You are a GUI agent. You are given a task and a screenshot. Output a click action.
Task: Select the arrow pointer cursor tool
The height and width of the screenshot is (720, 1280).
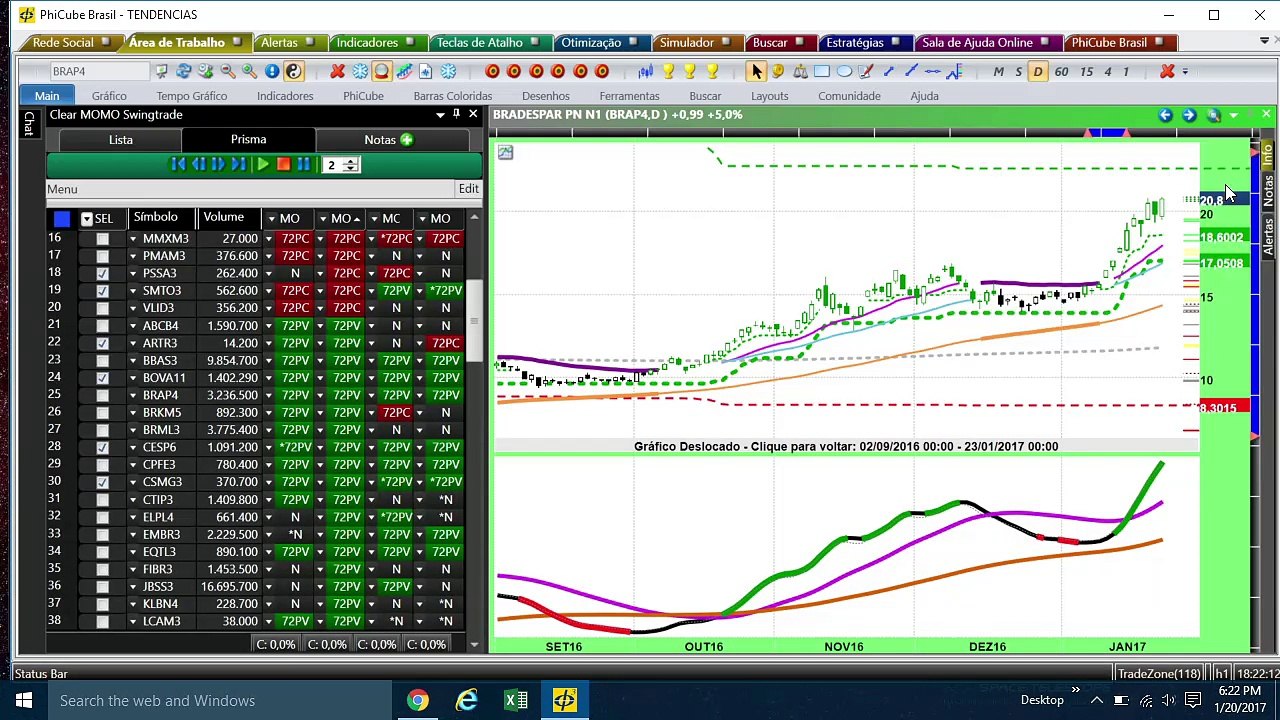[757, 71]
